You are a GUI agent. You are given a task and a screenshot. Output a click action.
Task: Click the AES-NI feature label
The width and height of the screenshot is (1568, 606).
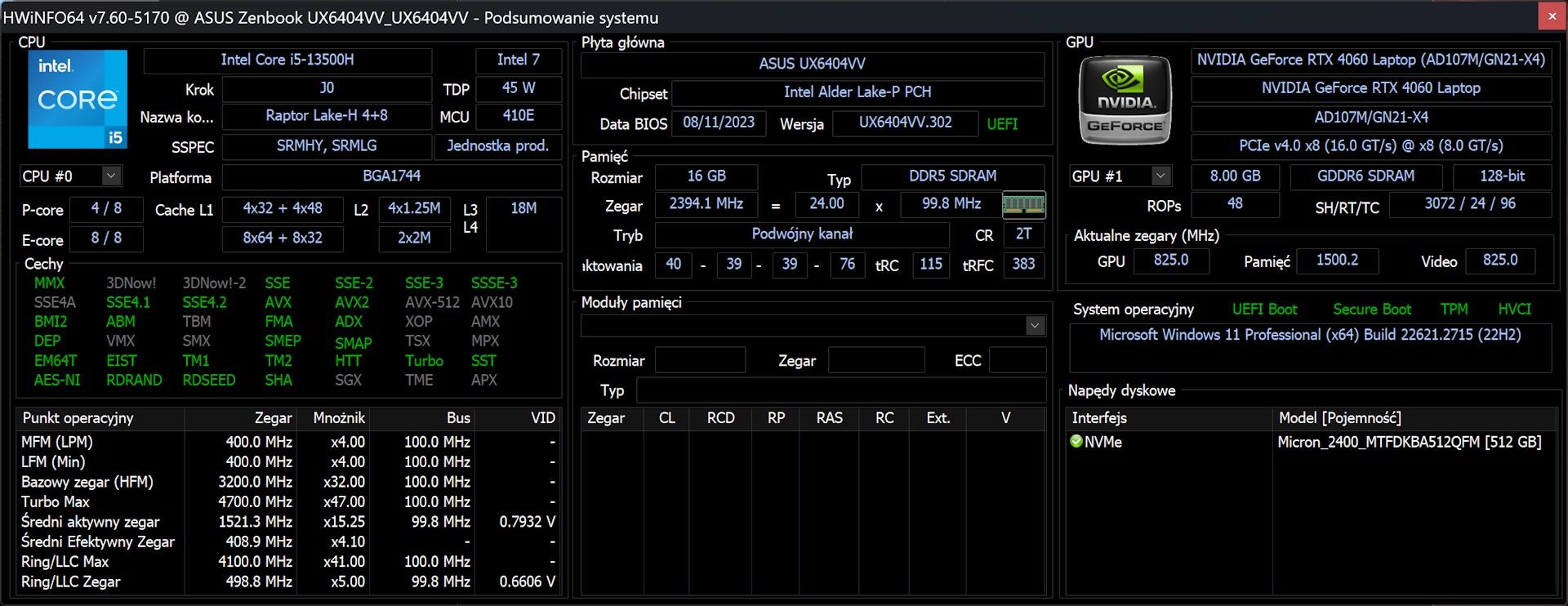tap(57, 380)
